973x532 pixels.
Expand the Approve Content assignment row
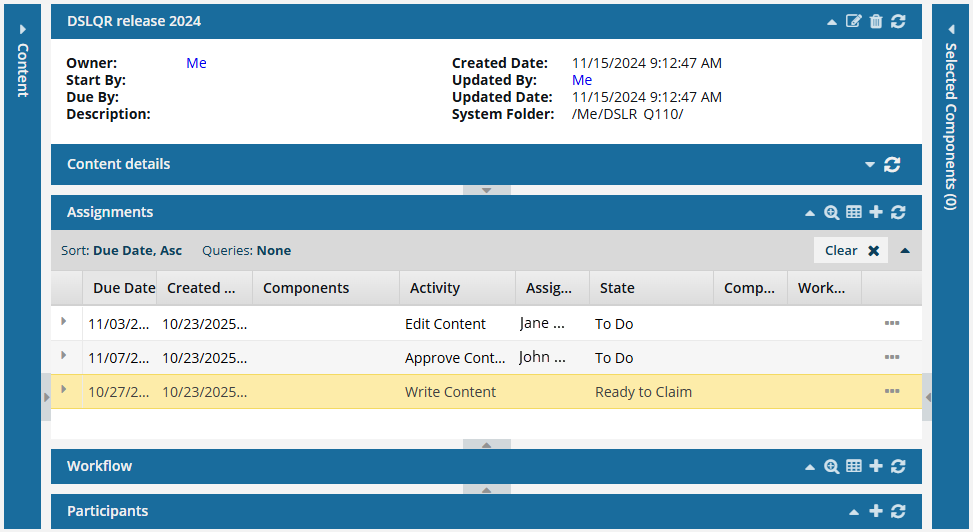pos(64,356)
